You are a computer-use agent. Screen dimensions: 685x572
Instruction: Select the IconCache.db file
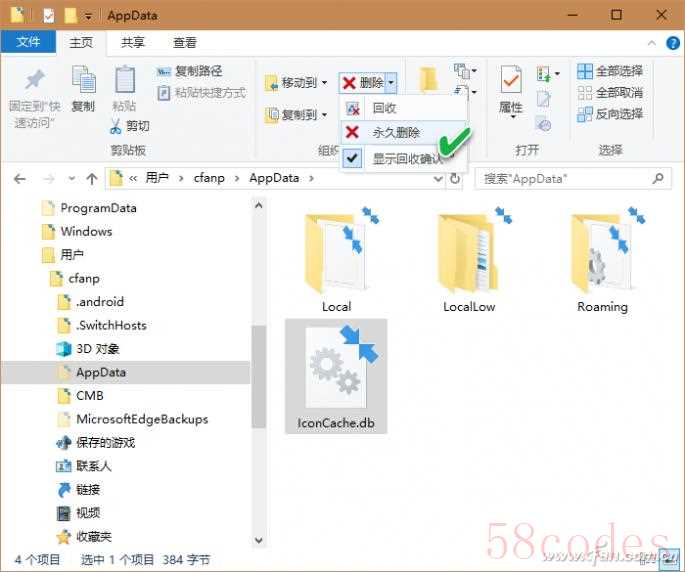(x=336, y=376)
